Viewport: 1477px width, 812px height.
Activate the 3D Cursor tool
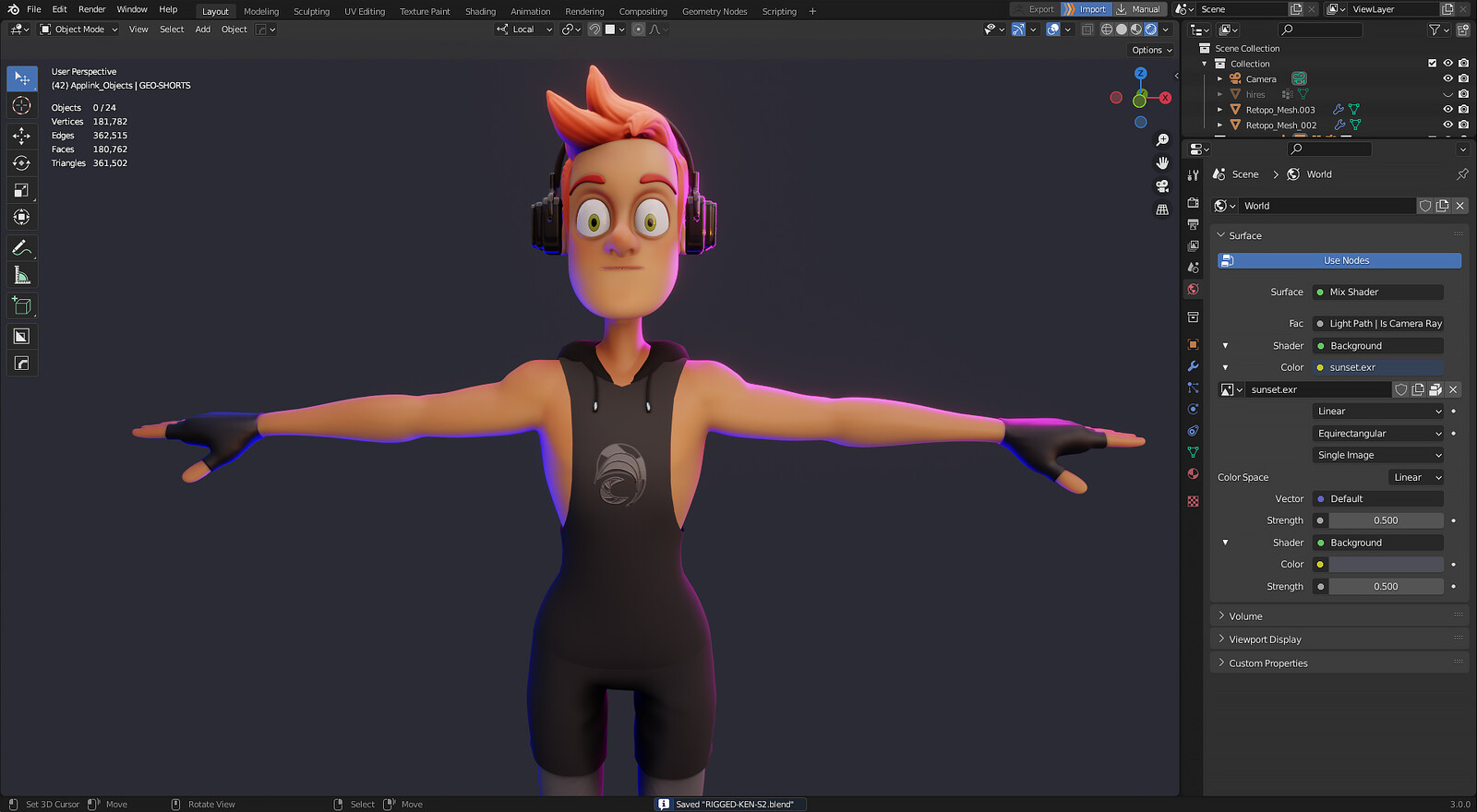point(22,106)
